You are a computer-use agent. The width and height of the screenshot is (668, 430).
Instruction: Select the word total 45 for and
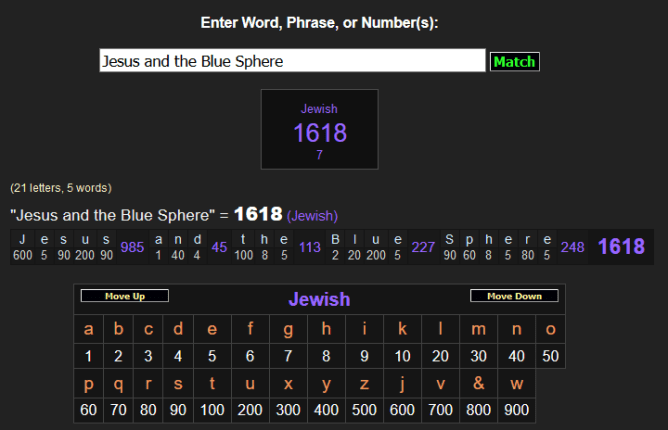[219, 247]
